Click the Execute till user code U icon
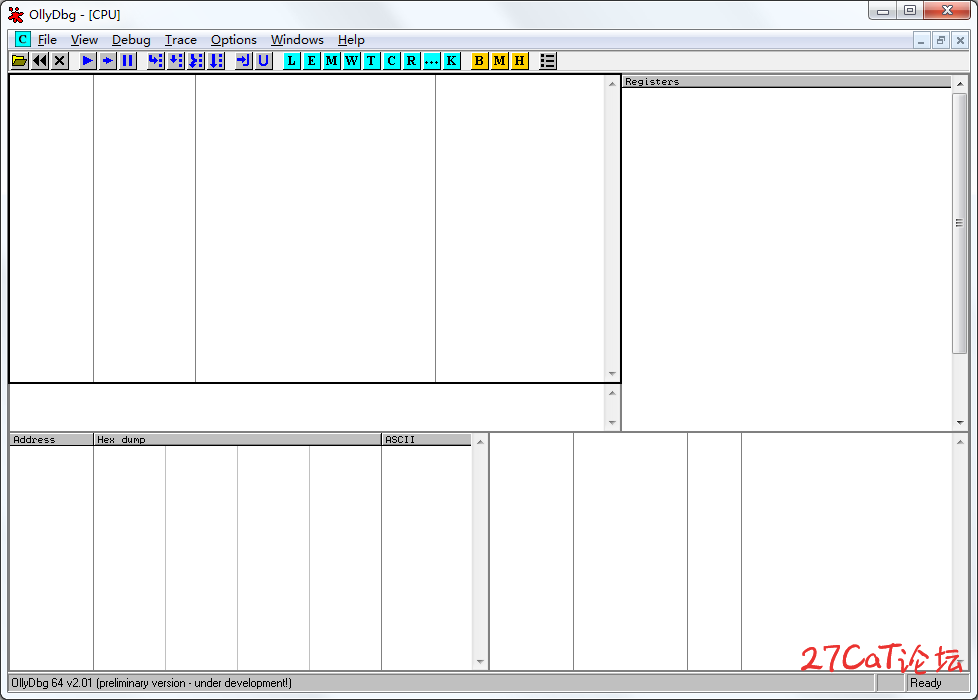 click(263, 61)
